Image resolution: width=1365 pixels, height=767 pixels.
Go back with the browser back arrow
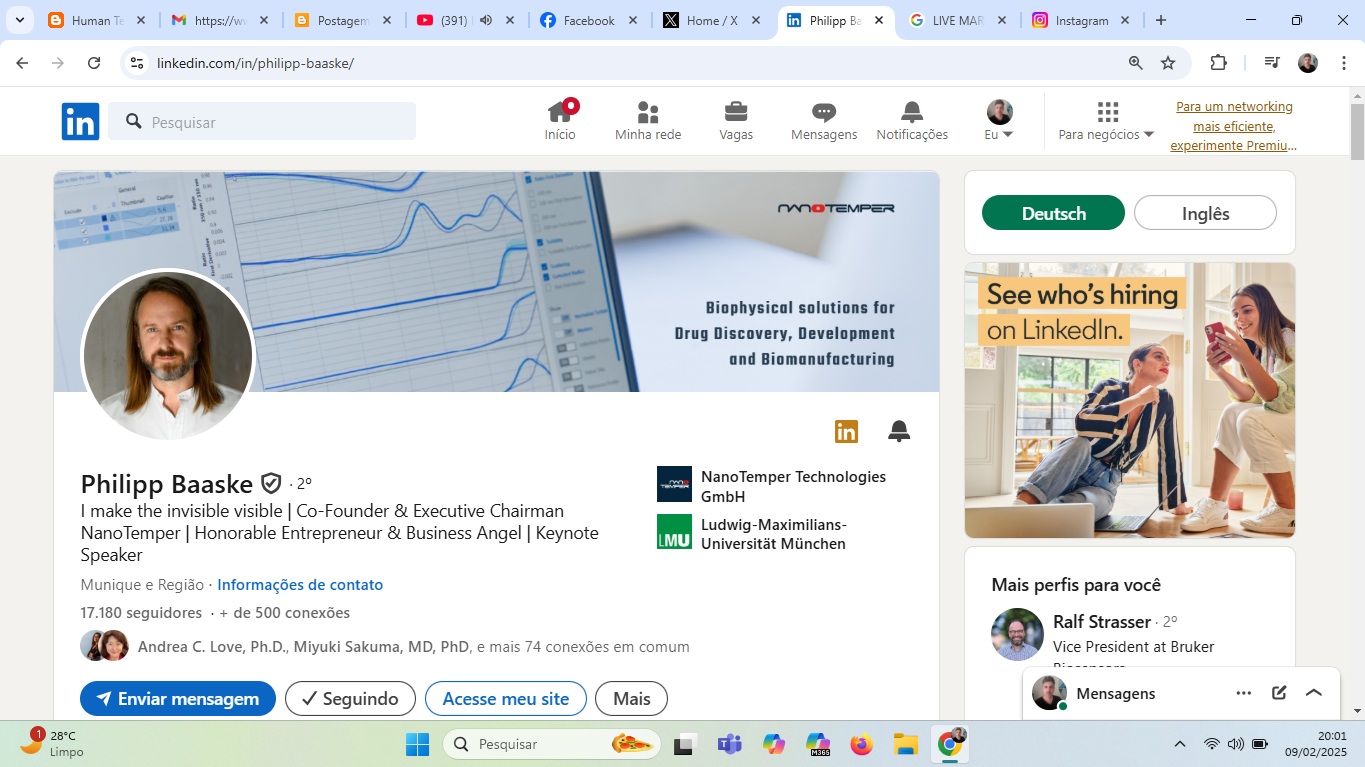22,63
